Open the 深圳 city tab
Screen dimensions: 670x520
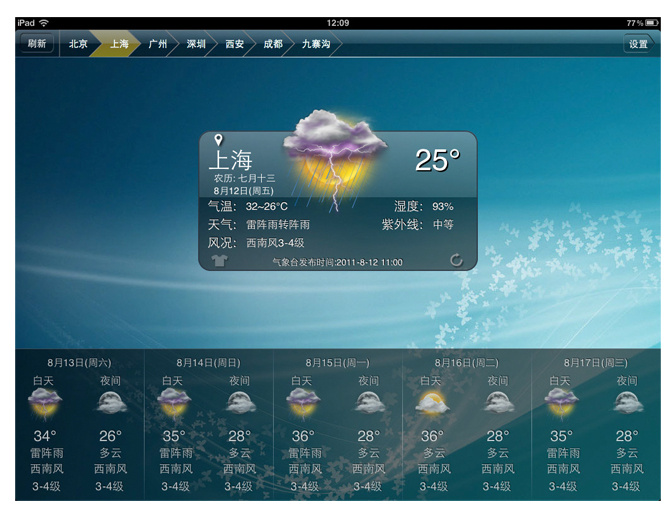coord(196,44)
